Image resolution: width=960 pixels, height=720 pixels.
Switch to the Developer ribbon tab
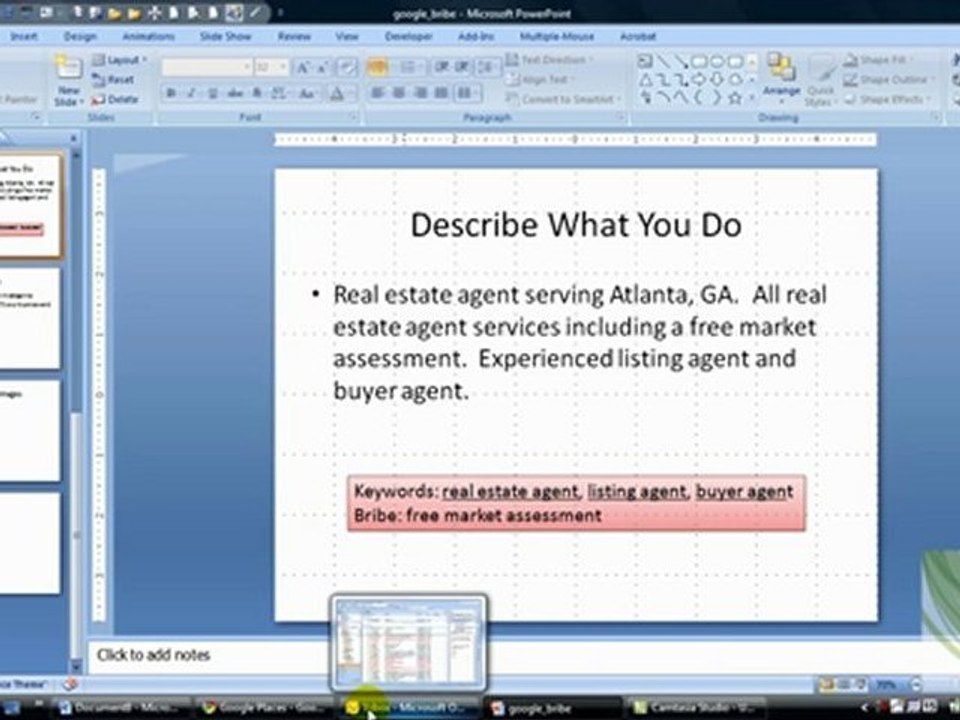click(408, 36)
